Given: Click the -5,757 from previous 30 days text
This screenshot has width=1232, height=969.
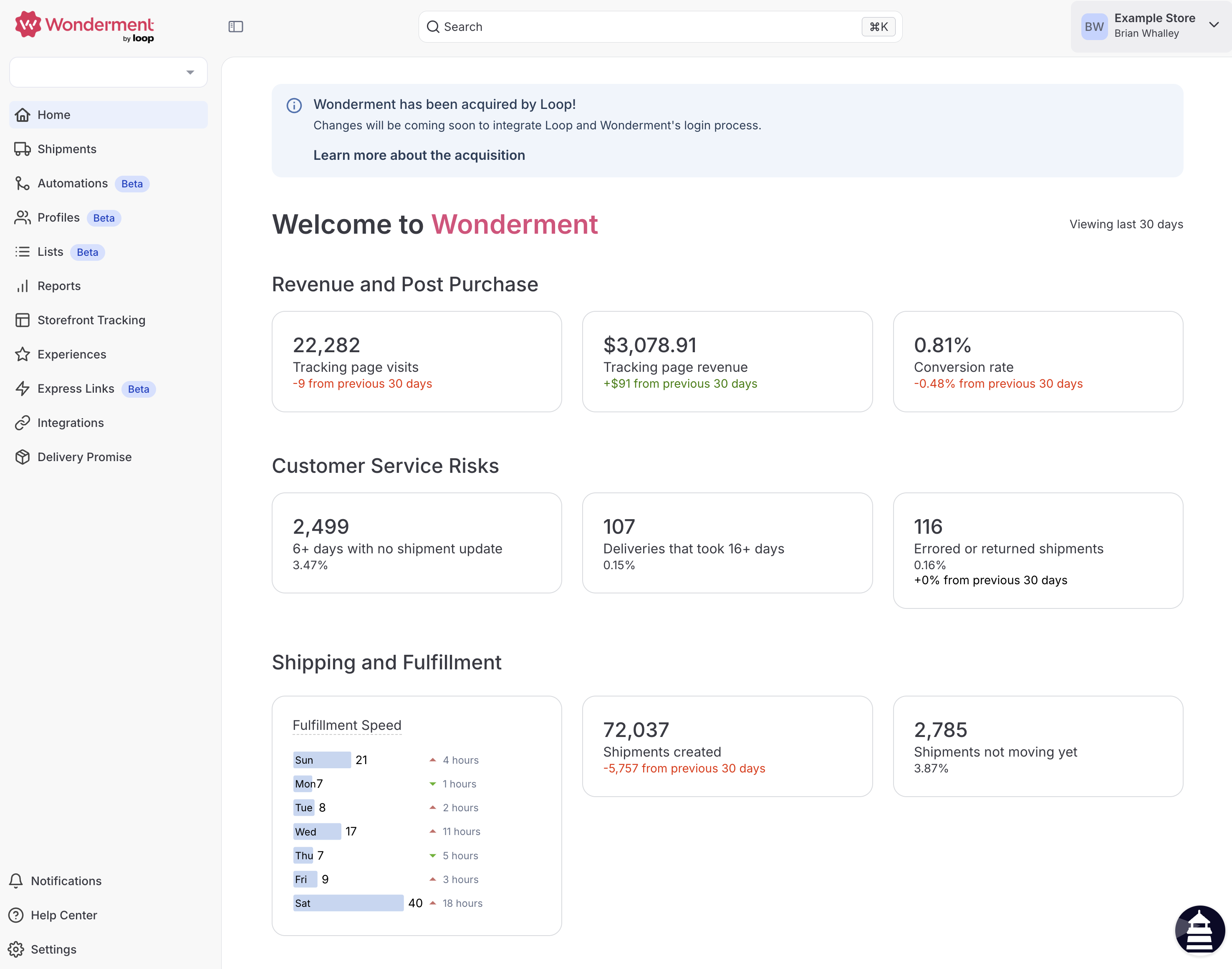Looking at the screenshot, I should point(684,768).
